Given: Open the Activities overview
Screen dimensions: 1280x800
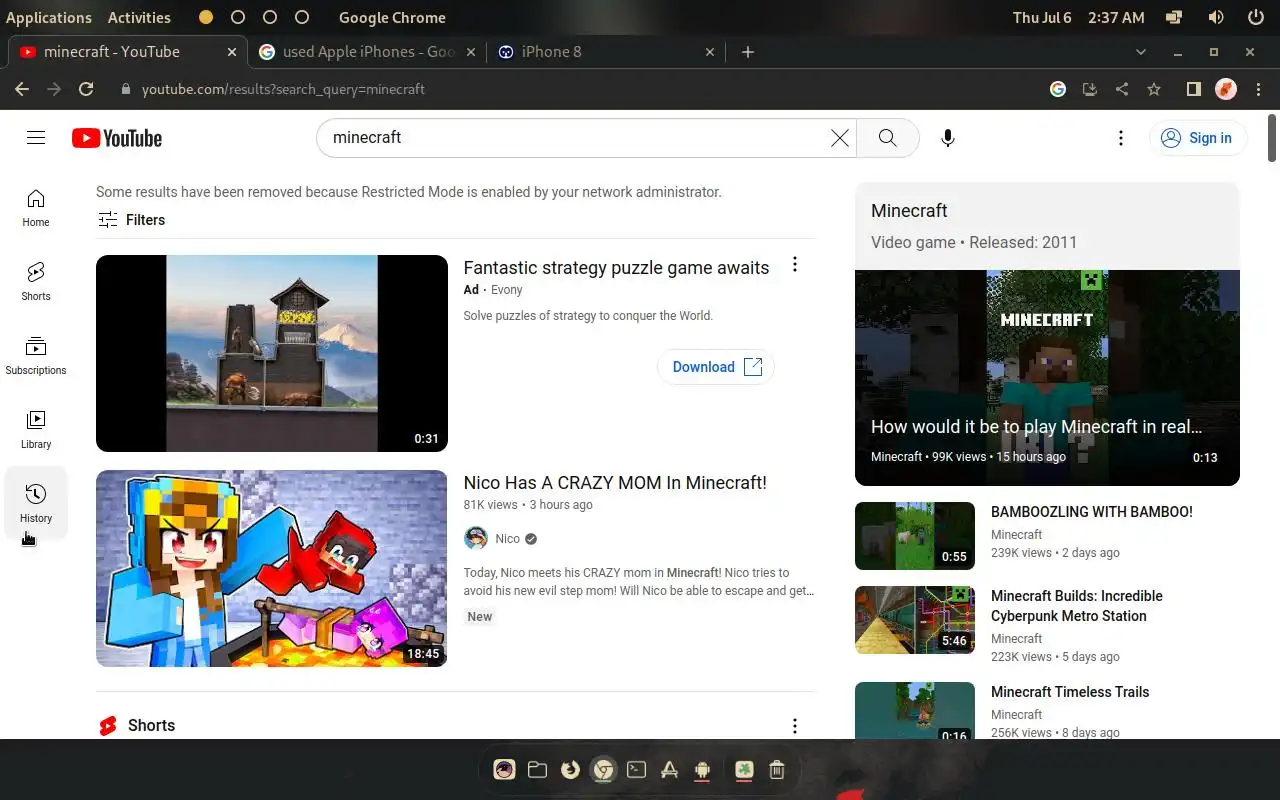Looking at the screenshot, I should tap(139, 17).
